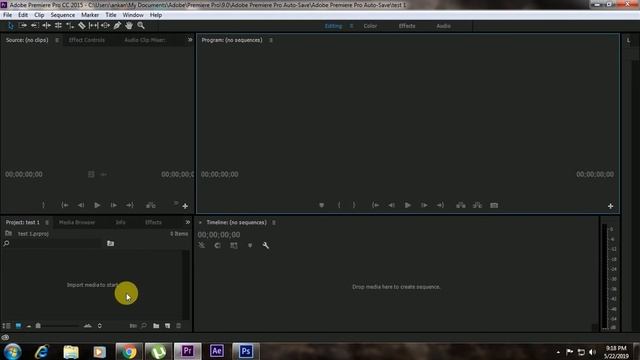
Task: Open Timeline panel menu icon
Action: tap(274, 222)
